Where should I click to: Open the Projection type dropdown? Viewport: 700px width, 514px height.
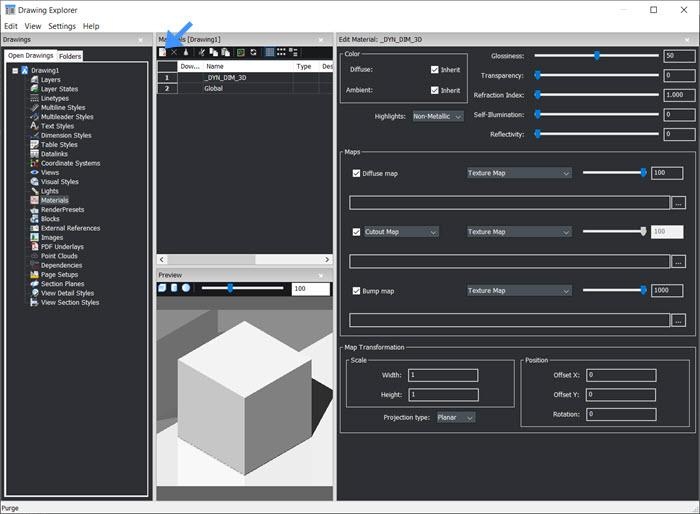pos(455,417)
